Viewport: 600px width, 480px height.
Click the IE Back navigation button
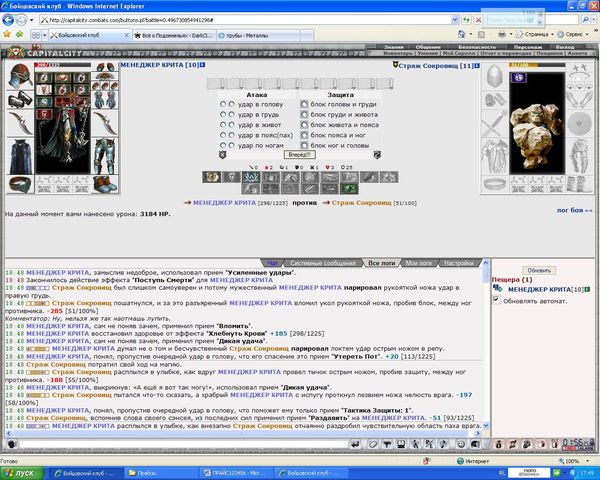coord(8,20)
